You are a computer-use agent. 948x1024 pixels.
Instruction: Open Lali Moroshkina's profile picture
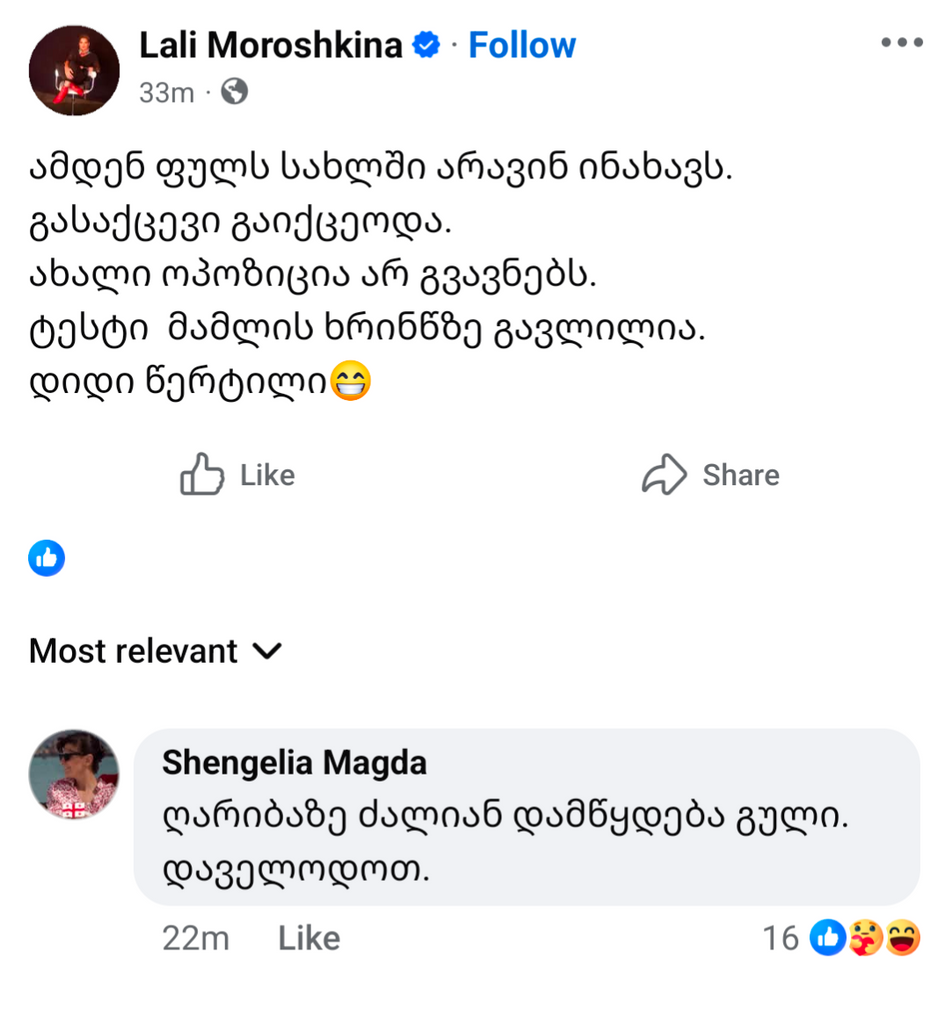click(74, 70)
